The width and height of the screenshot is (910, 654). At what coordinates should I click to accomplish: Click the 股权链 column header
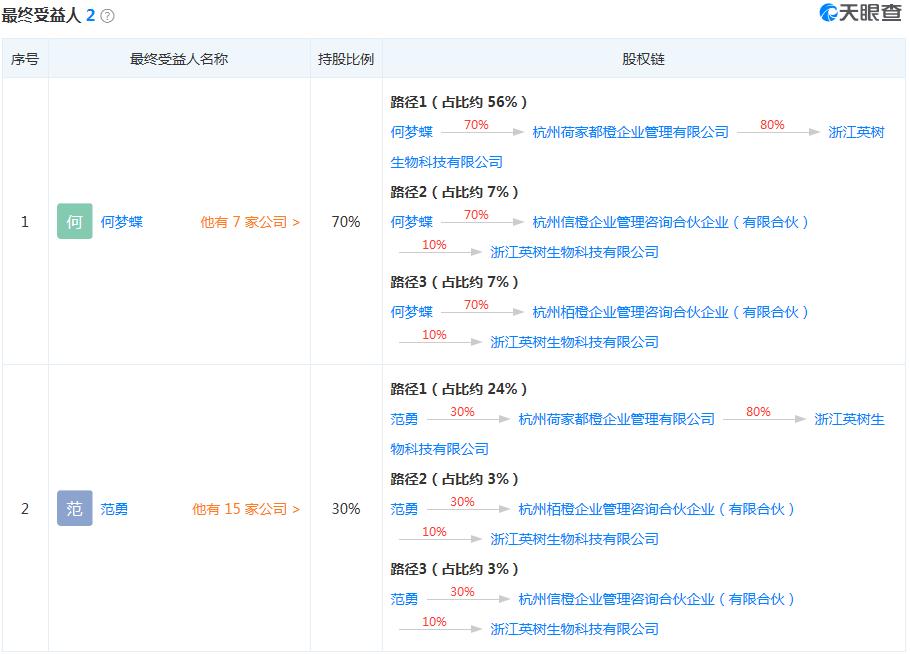pos(644,58)
